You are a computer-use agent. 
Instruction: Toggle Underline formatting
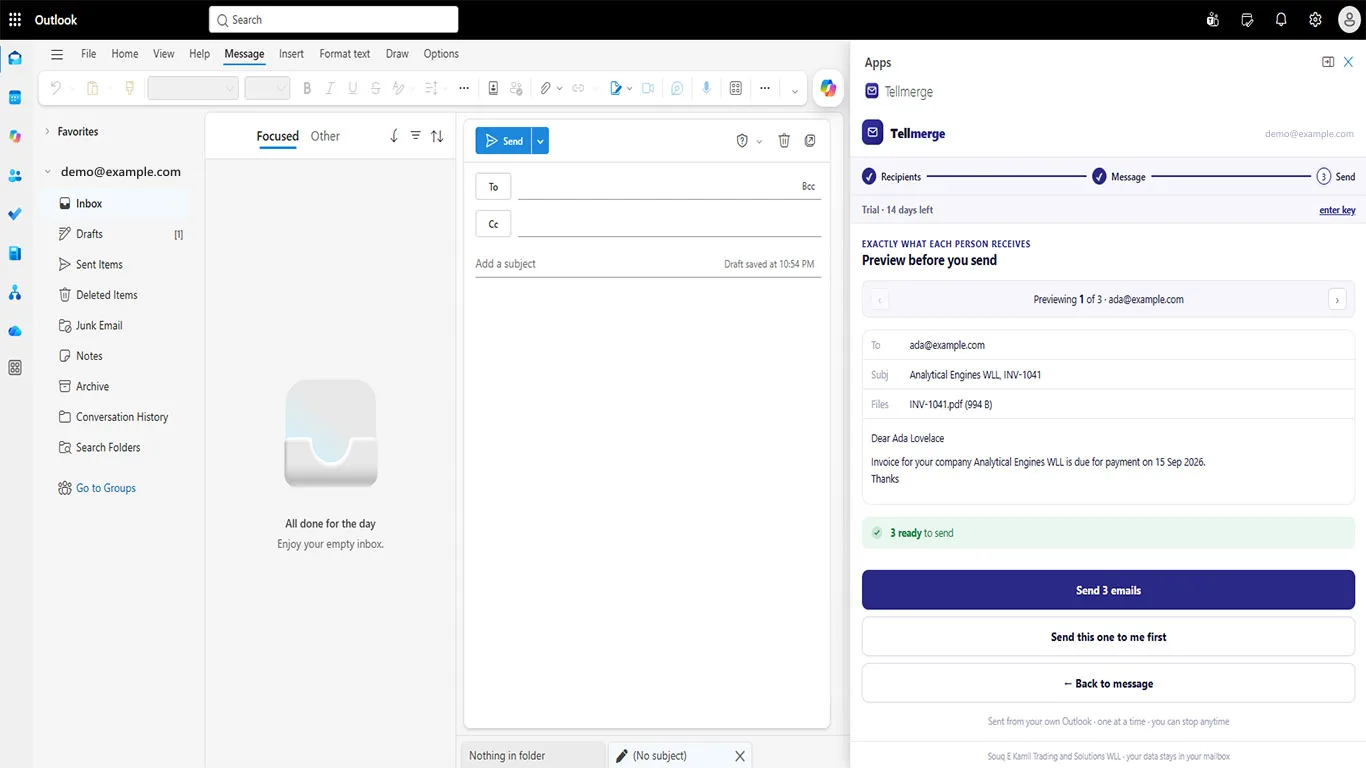tap(353, 88)
